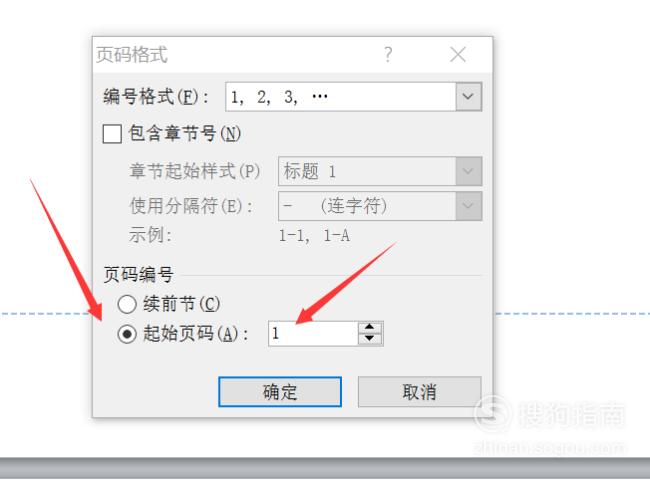The image size is (650, 482).
Task: Click the 页码编号 group heading
Action: pos(138,275)
